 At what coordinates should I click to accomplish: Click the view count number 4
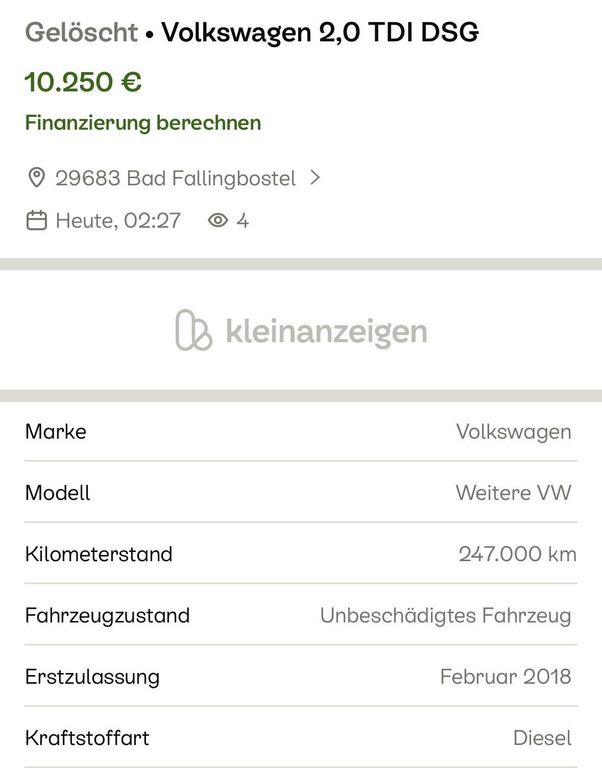pyautogui.click(x=242, y=221)
